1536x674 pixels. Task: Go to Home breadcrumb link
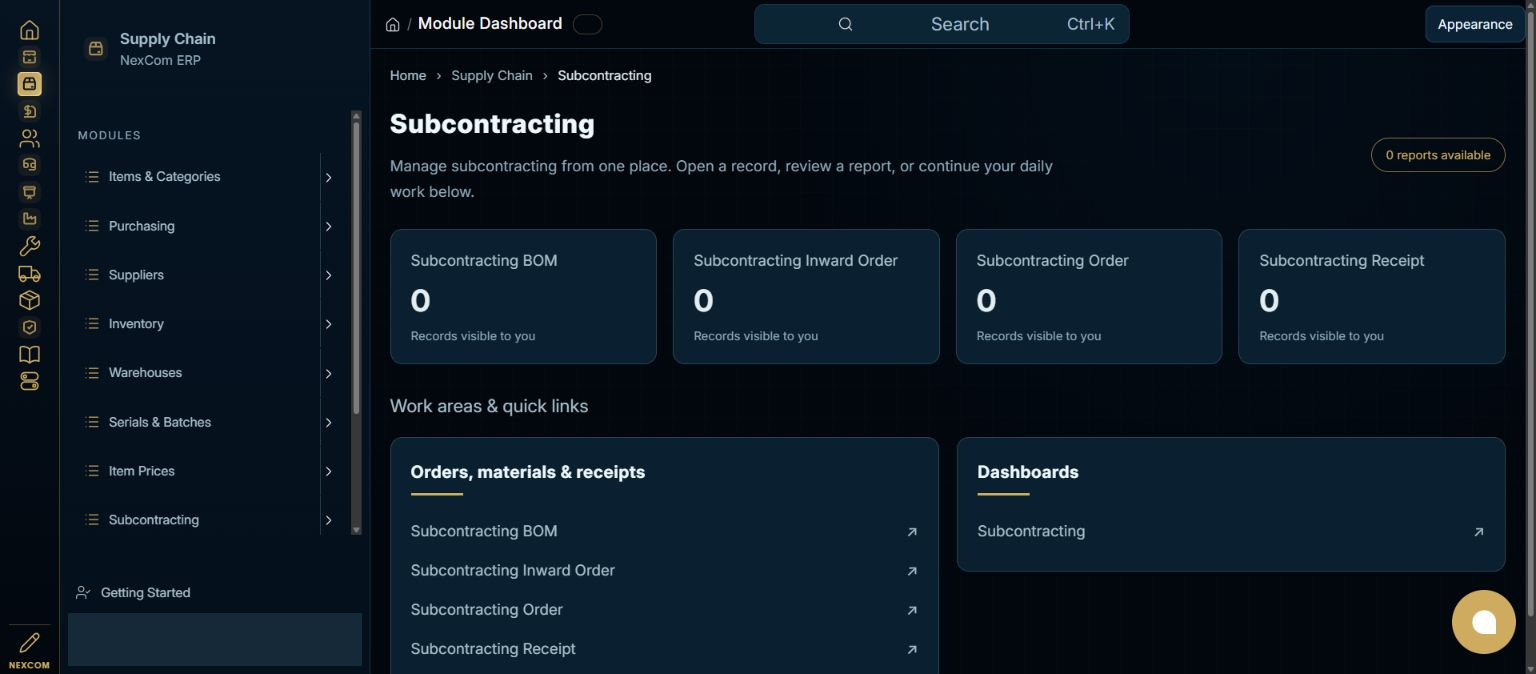(408, 75)
